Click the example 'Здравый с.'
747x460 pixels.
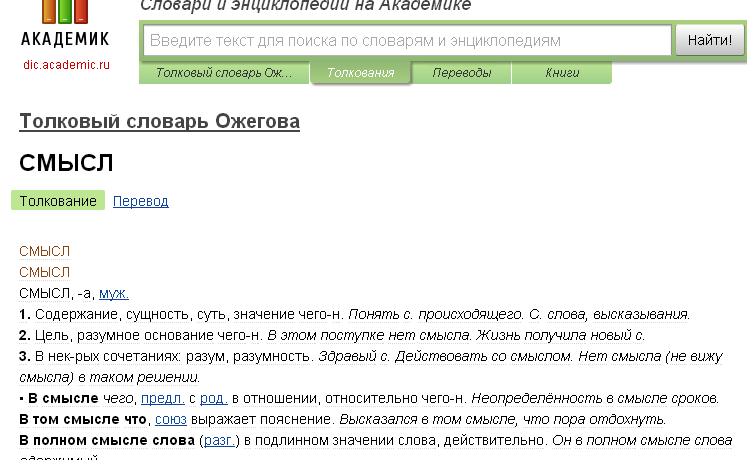point(354,356)
